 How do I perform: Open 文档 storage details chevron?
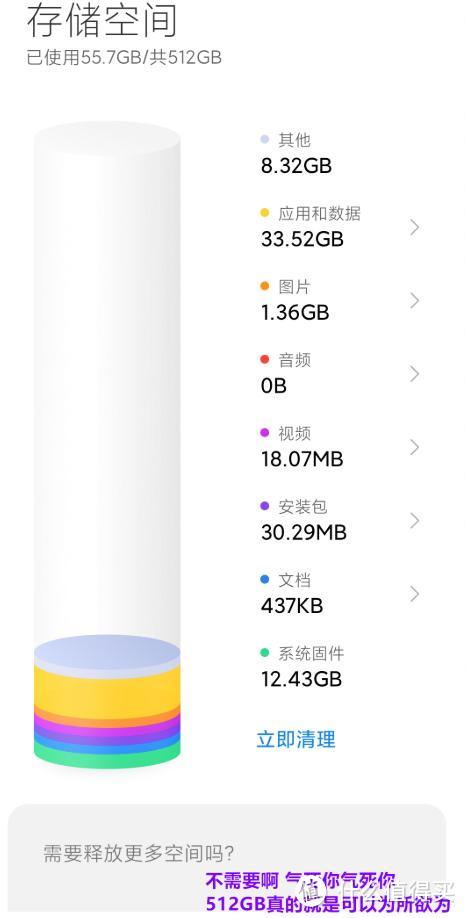pyautogui.click(x=415, y=594)
